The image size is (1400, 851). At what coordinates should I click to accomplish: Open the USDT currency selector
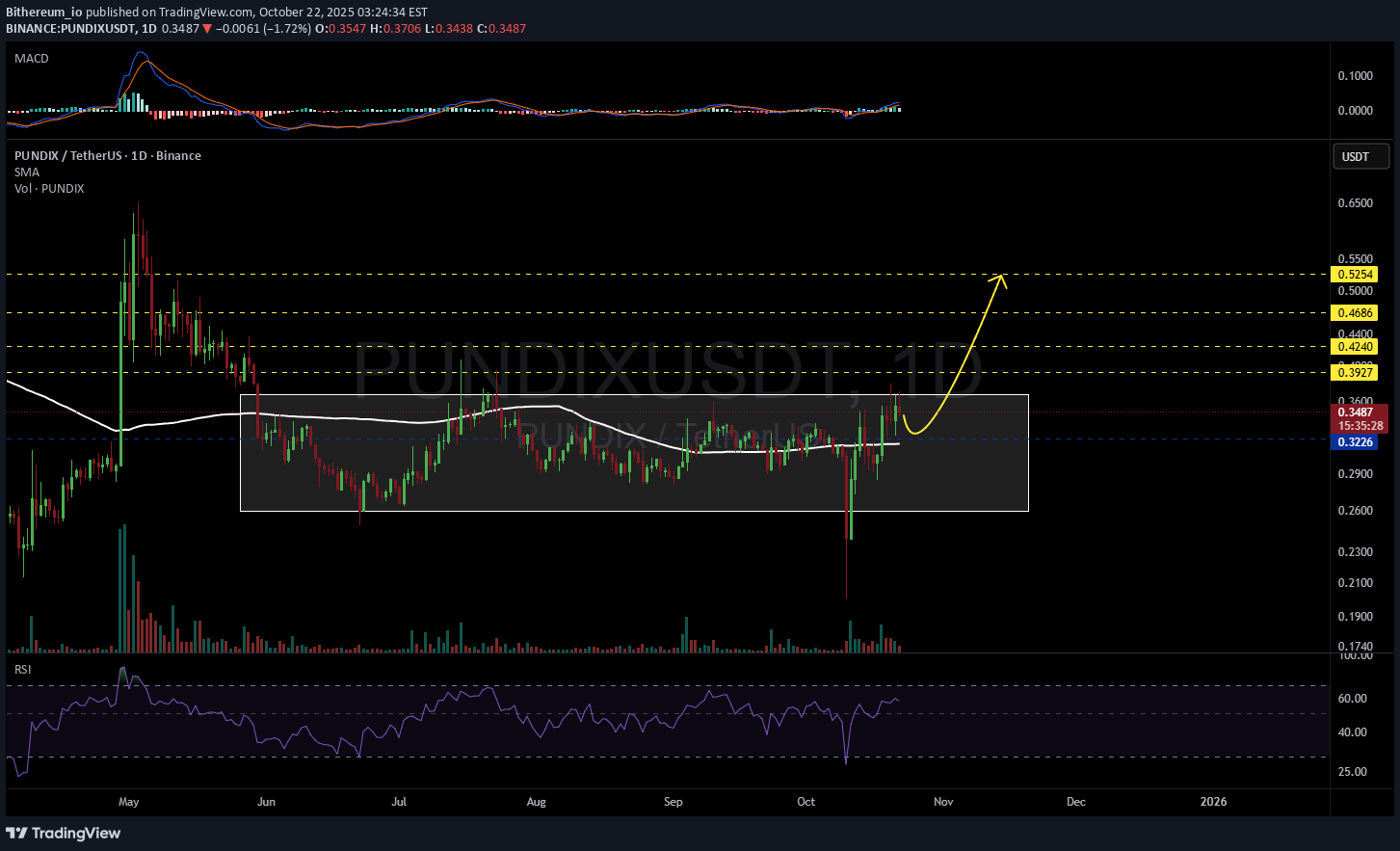click(x=1360, y=157)
